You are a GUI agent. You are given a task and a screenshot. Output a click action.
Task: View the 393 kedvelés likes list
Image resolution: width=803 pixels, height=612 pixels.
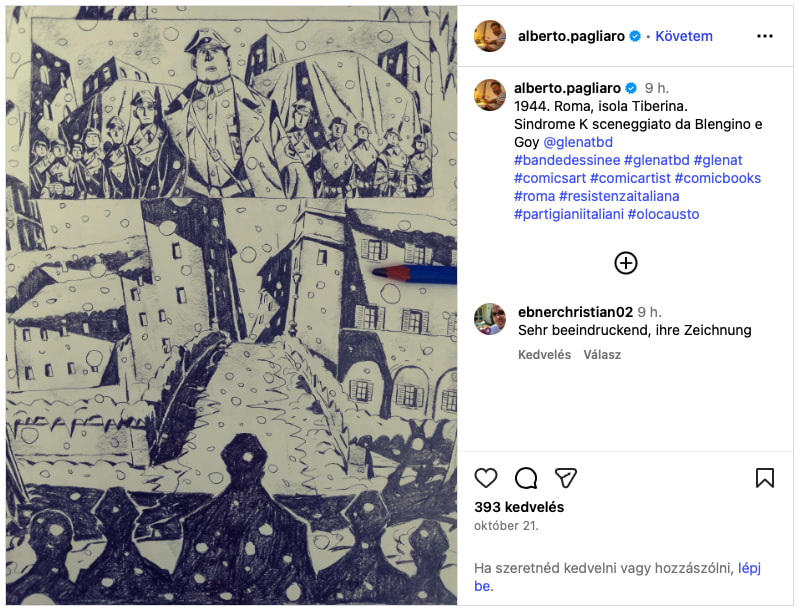pyautogui.click(x=519, y=507)
